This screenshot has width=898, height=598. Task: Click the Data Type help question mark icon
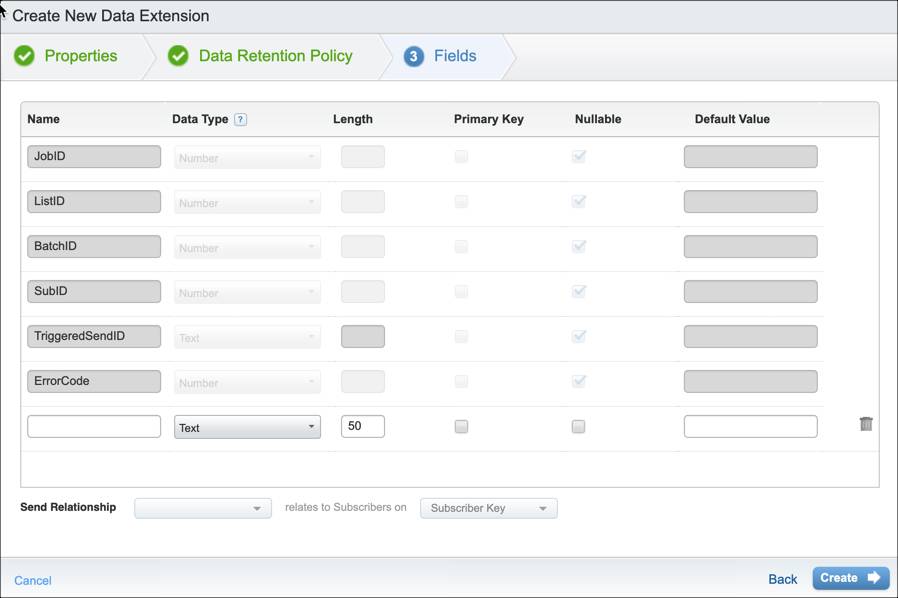click(x=240, y=119)
